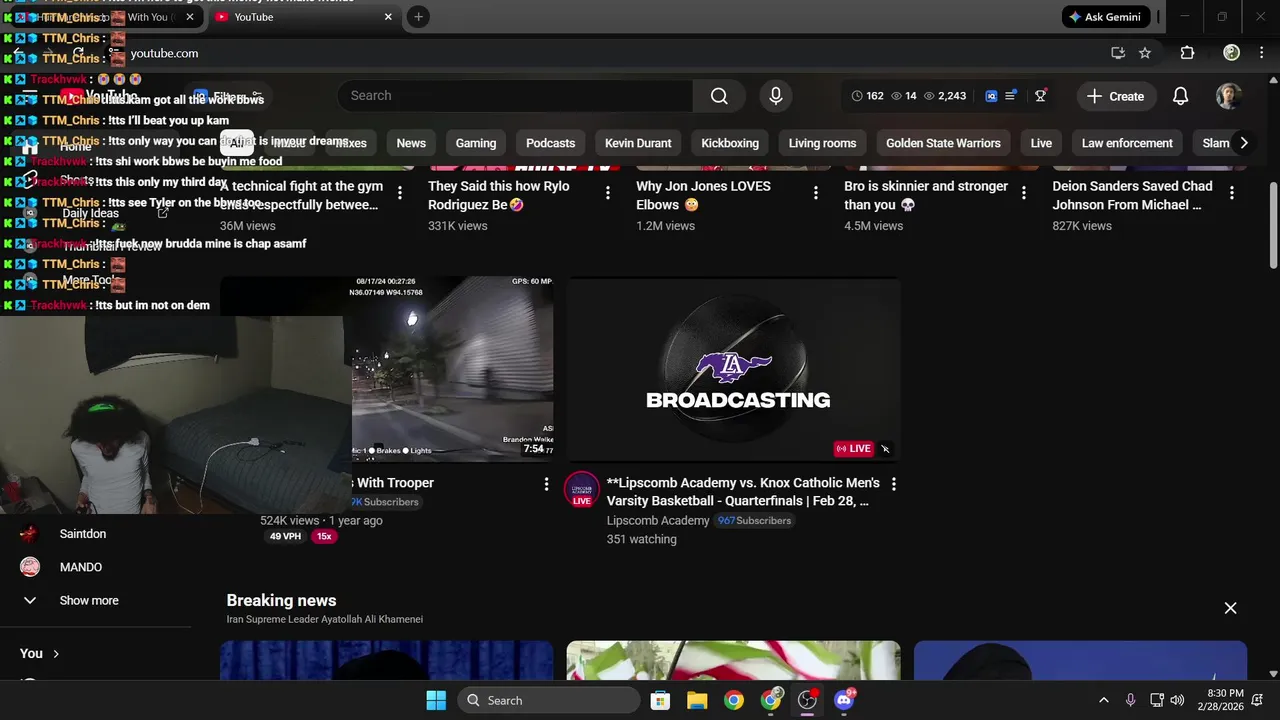Open the volume control in system tray
Viewport: 1280px width, 720px height.
point(1177,700)
